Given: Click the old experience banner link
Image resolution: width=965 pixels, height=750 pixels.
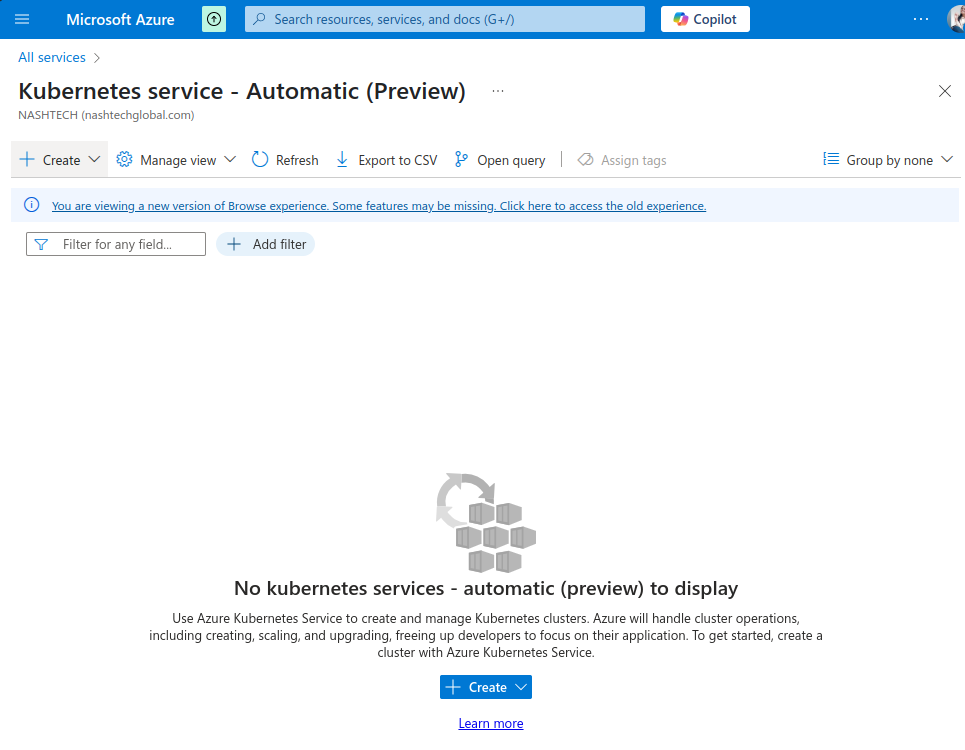Looking at the screenshot, I should point(379,206).
